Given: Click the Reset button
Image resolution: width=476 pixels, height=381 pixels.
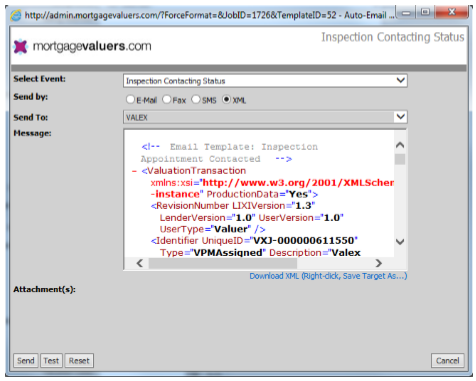Looking at the screenshot, I should click(79, 361).
